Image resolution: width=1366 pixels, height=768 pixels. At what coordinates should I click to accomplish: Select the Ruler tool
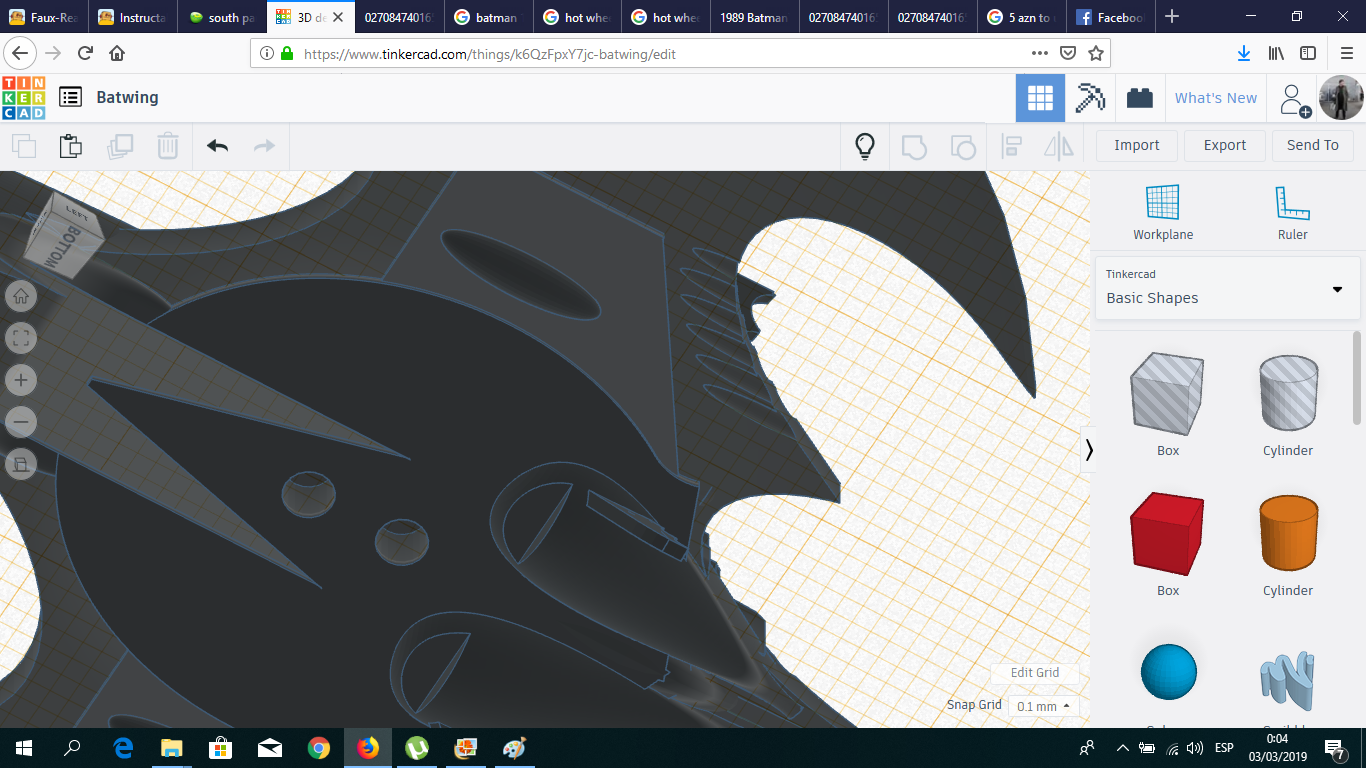[1293, 213]
